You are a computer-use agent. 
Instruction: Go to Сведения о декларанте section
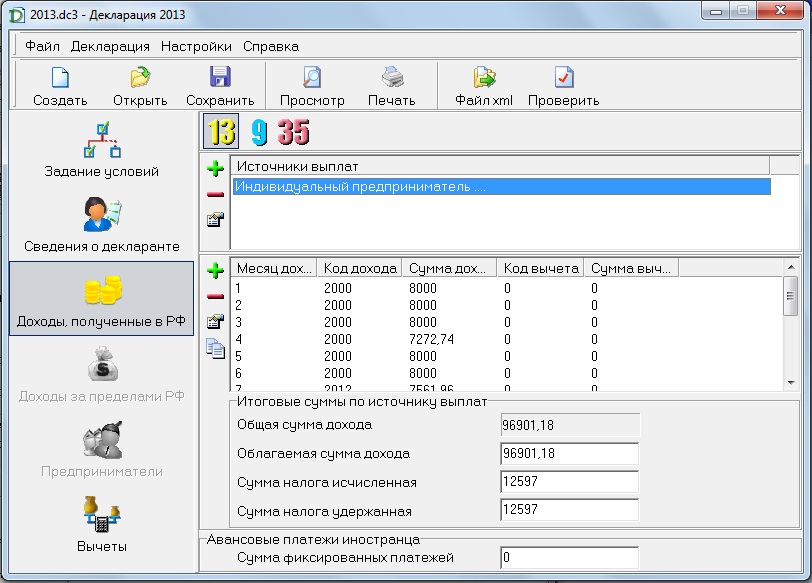[102, 225]
